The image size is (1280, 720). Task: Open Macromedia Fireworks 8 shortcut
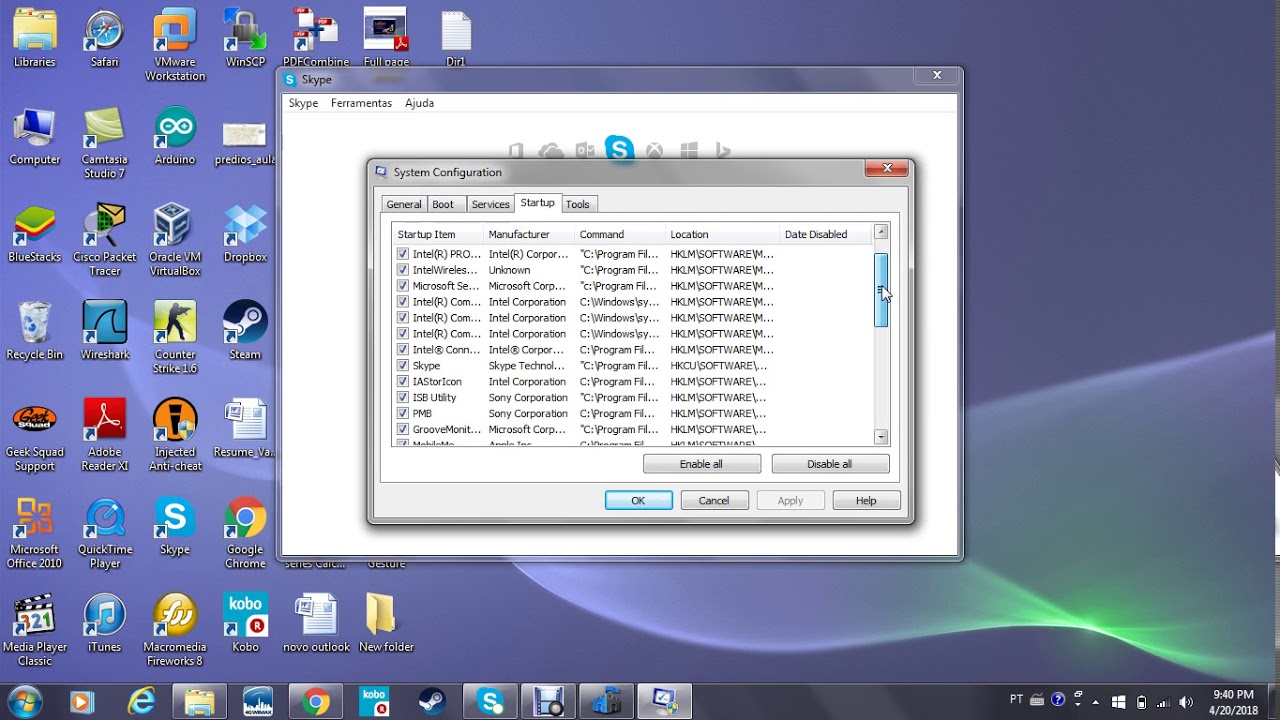pos(175,631)
